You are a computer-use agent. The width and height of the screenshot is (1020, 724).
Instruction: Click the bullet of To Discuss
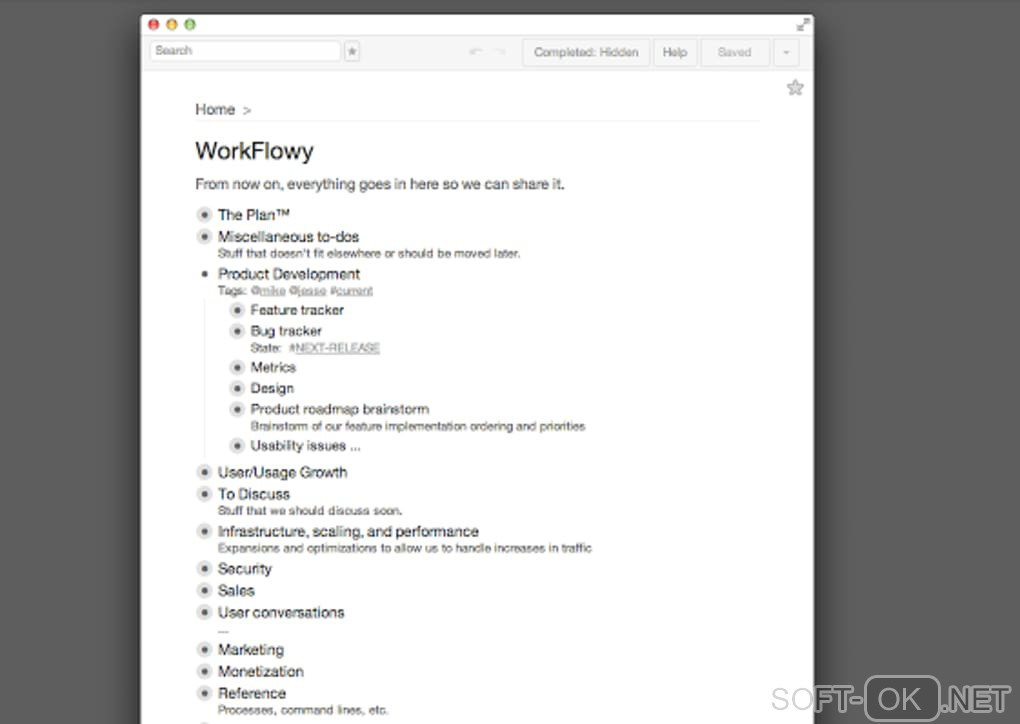tap(204, 494)
